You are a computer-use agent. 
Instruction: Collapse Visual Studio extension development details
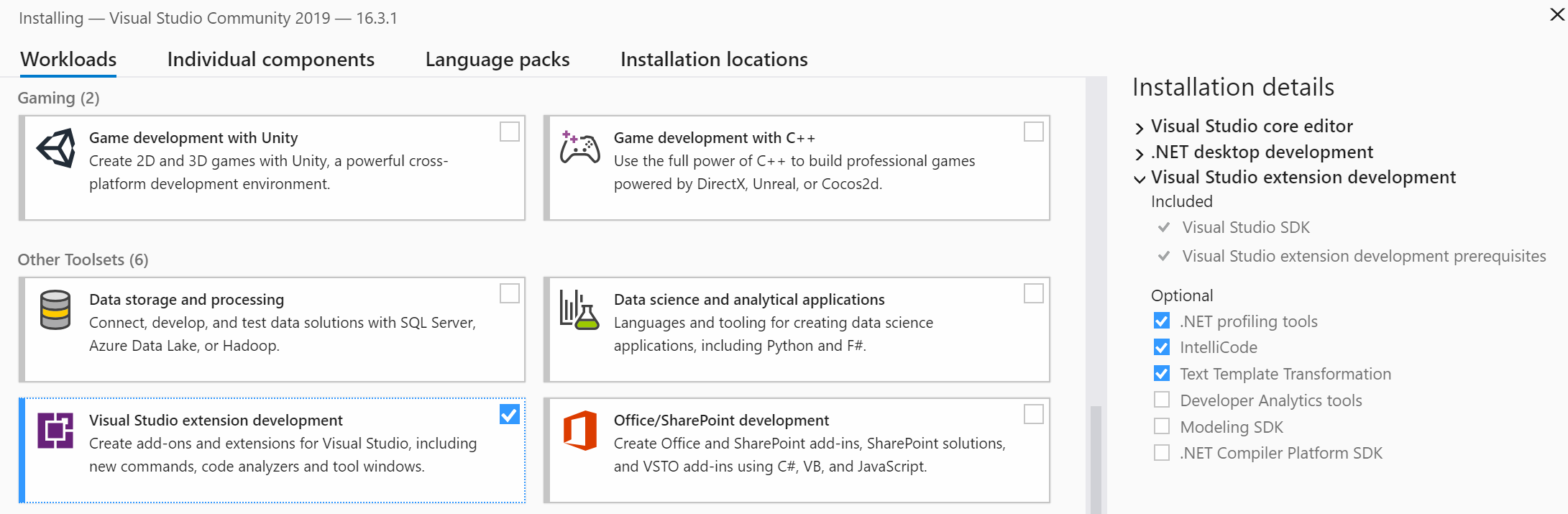pyautogui.click(x=1140, y=179)
